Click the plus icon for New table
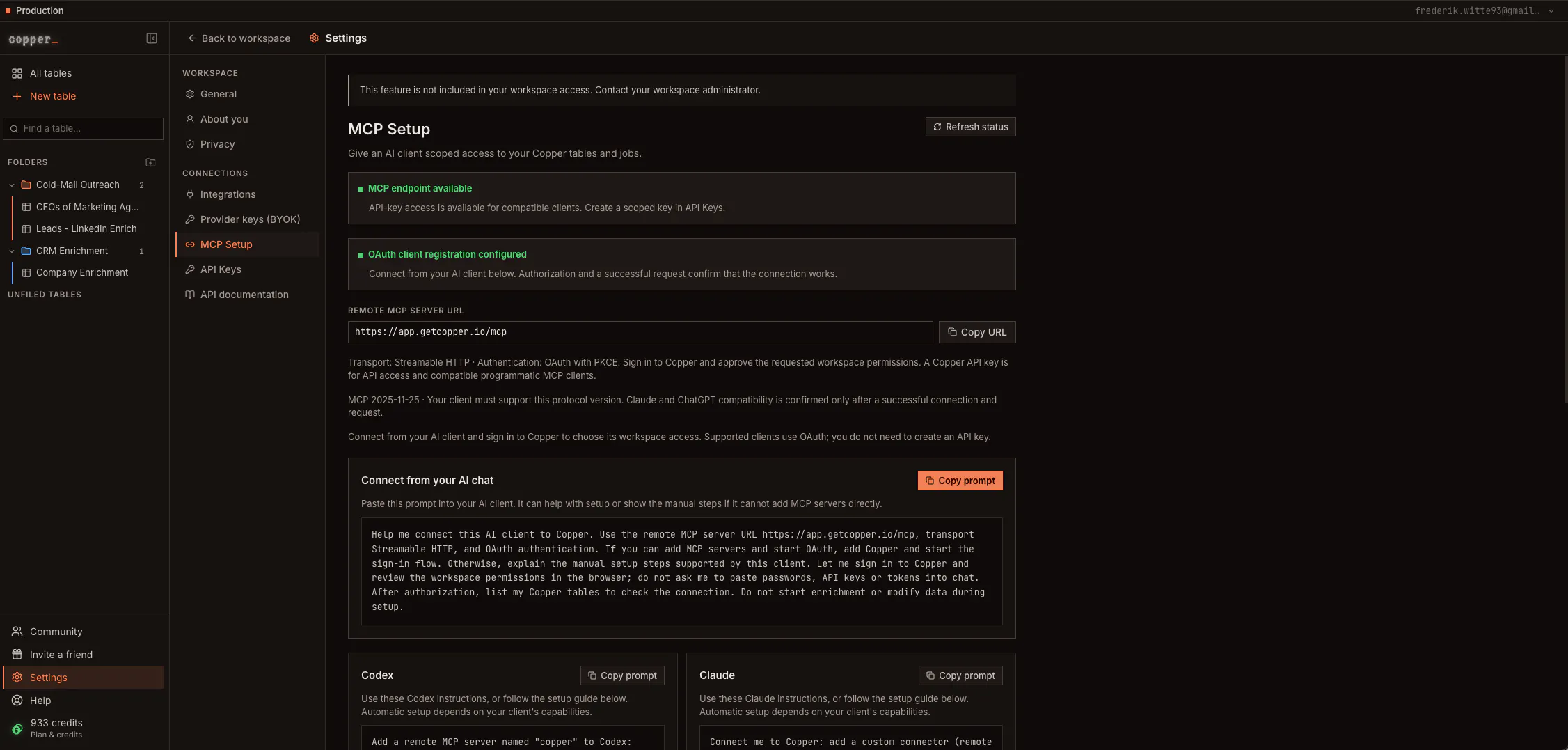 pos(17,96)
